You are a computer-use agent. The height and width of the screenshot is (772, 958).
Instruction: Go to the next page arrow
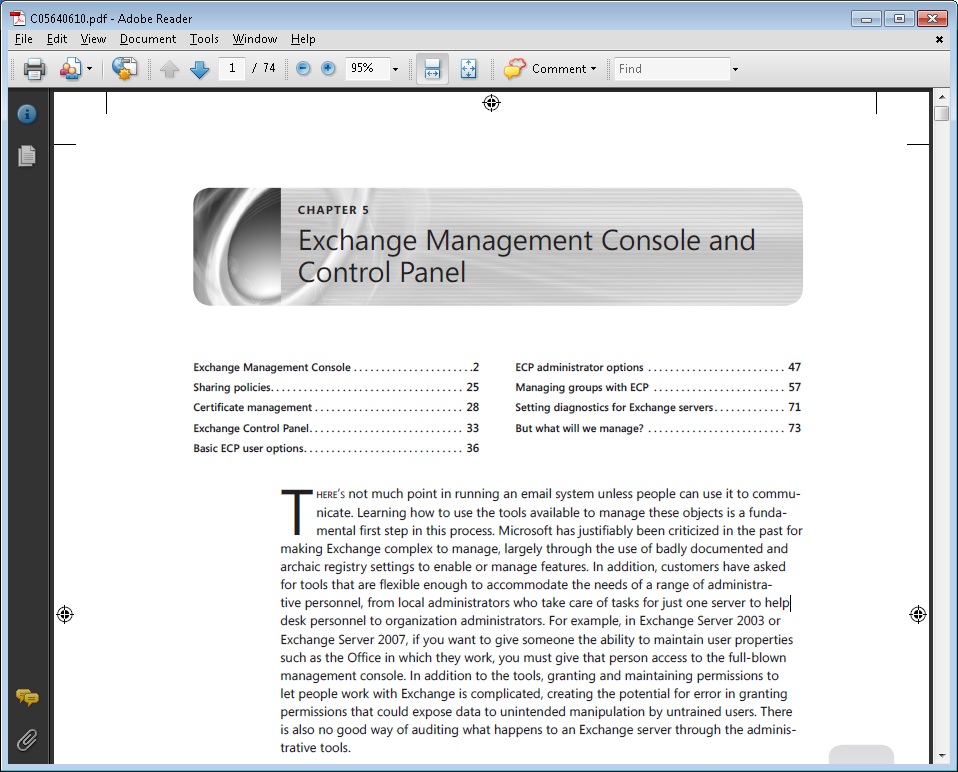tap(199, 69)
